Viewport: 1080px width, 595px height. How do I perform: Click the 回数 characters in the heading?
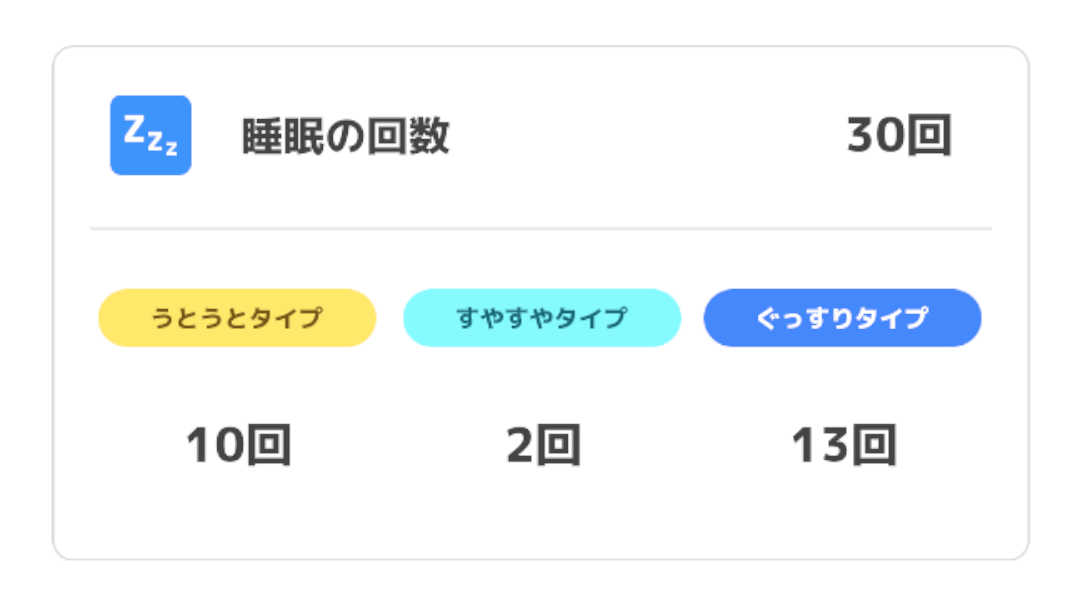(408, 136)
